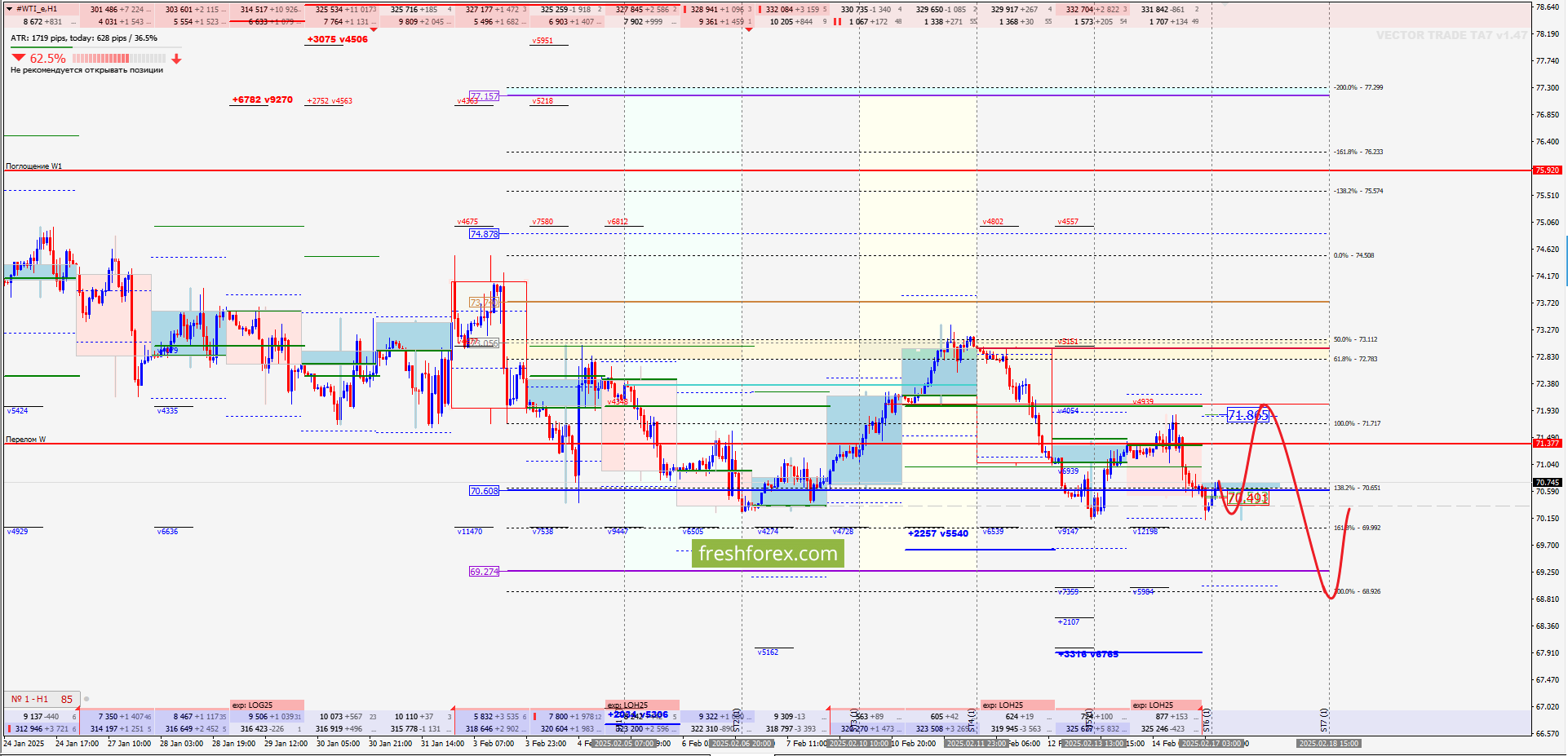Viewport: 1568px width, 756px height.
Task: Click the gray dot next to the № 1 - H1 button
Action: pos(86,699)
